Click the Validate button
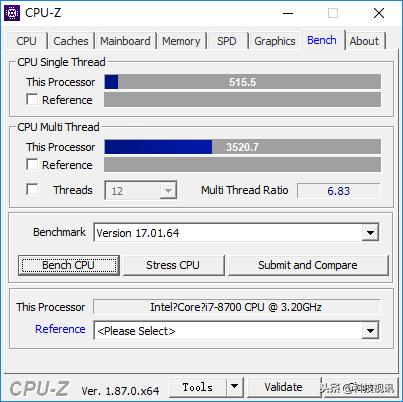 [284, 387]
